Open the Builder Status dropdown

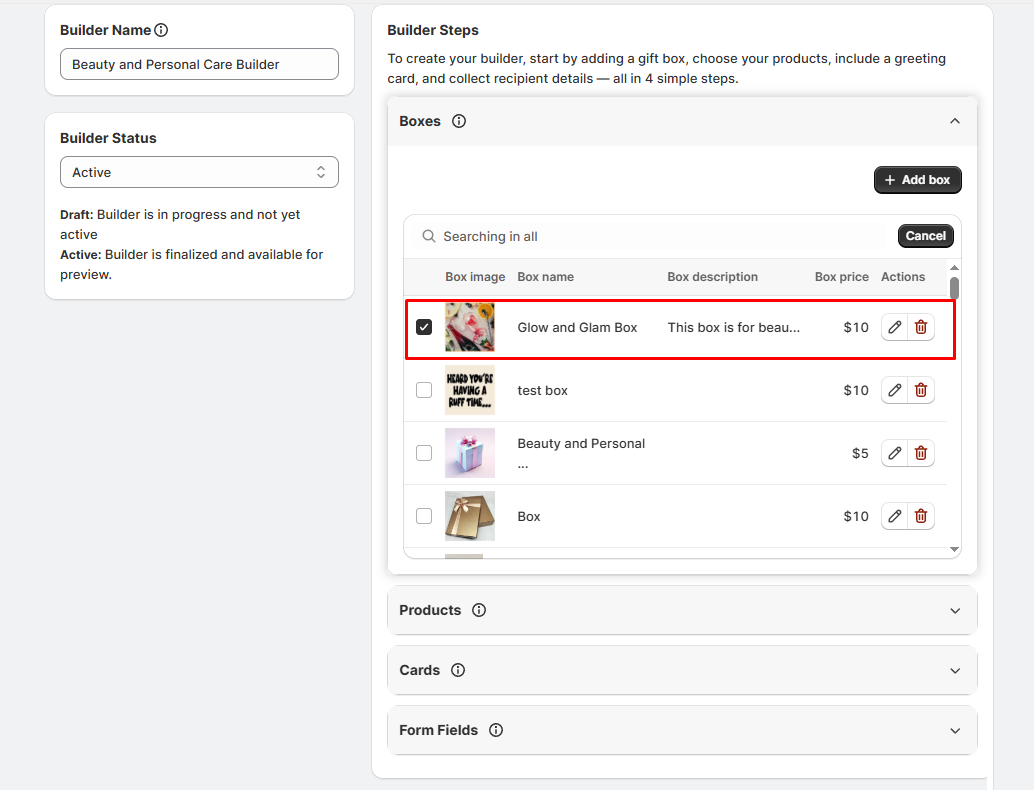(x=199, y=172)
